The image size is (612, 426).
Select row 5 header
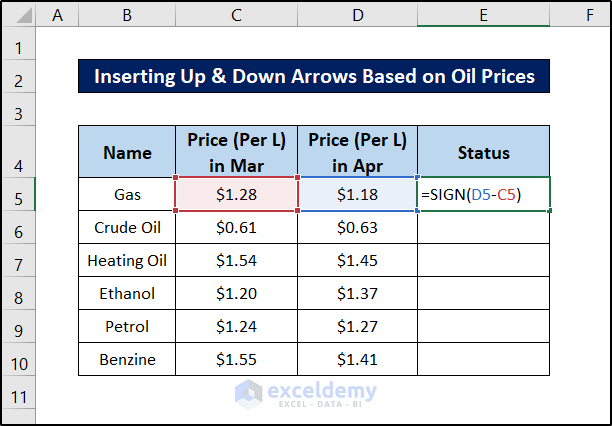tap(18, 194)
